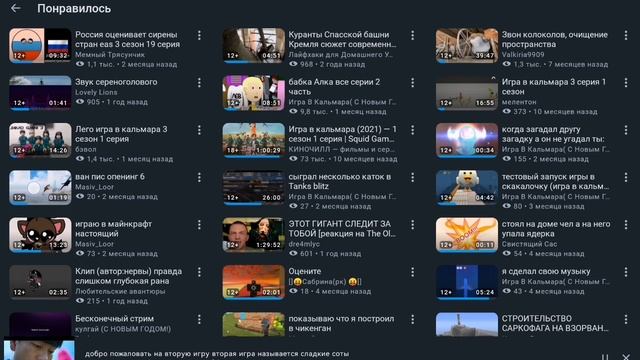The image size is (640, 360).
Task: Open options menu for 'Россия оценивает сирены' video
Action: point(199,36)
